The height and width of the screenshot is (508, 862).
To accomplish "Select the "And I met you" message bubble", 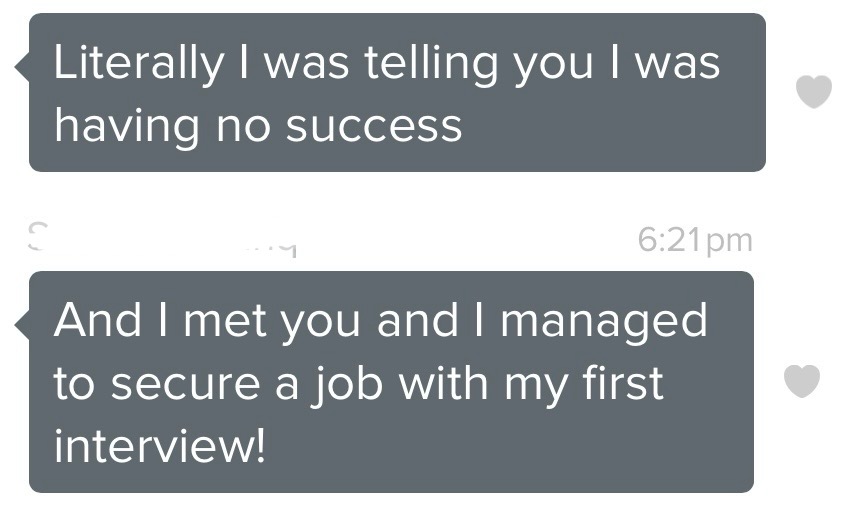I will (391, 382).
